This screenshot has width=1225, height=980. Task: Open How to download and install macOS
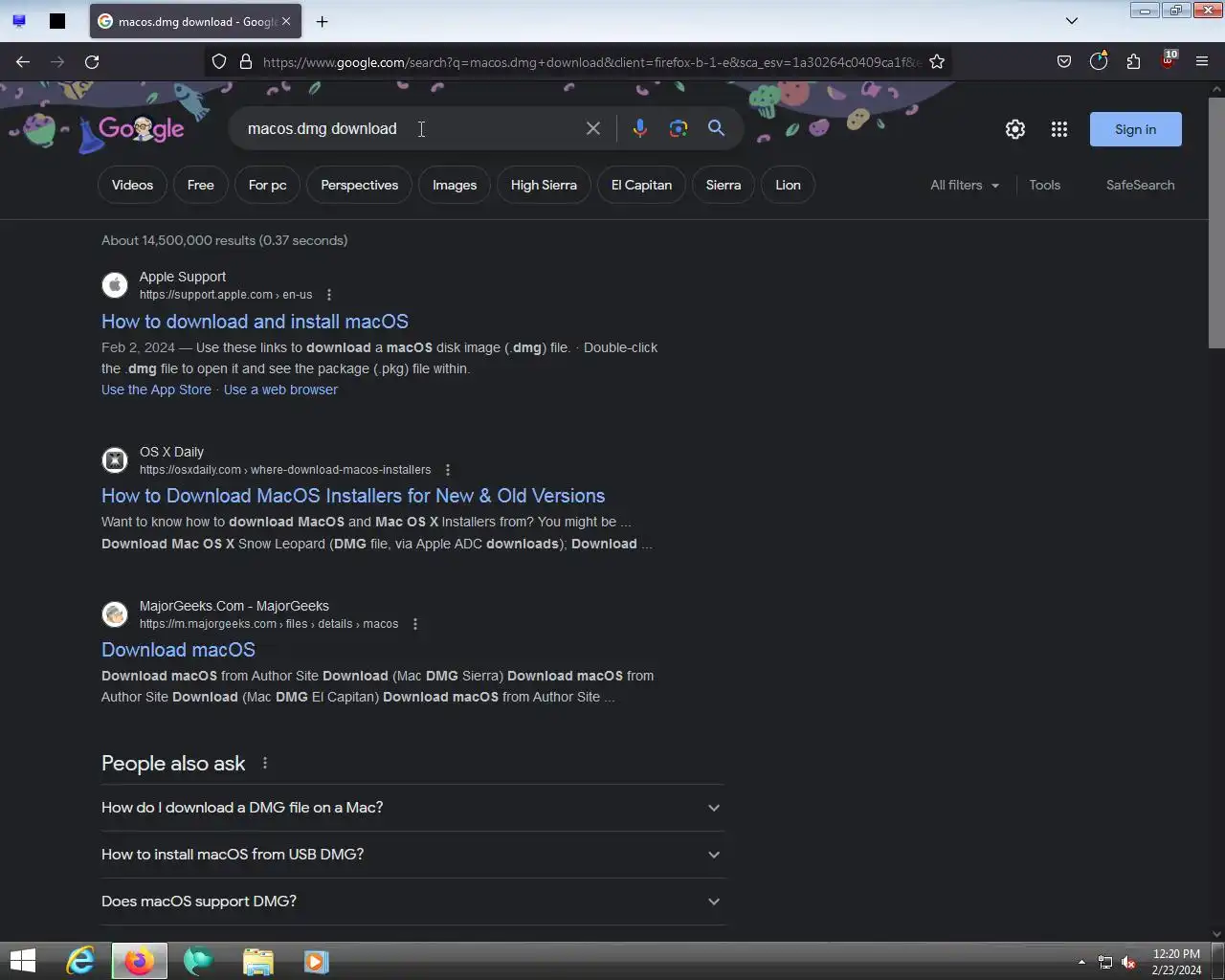click(x=255, y=322)
